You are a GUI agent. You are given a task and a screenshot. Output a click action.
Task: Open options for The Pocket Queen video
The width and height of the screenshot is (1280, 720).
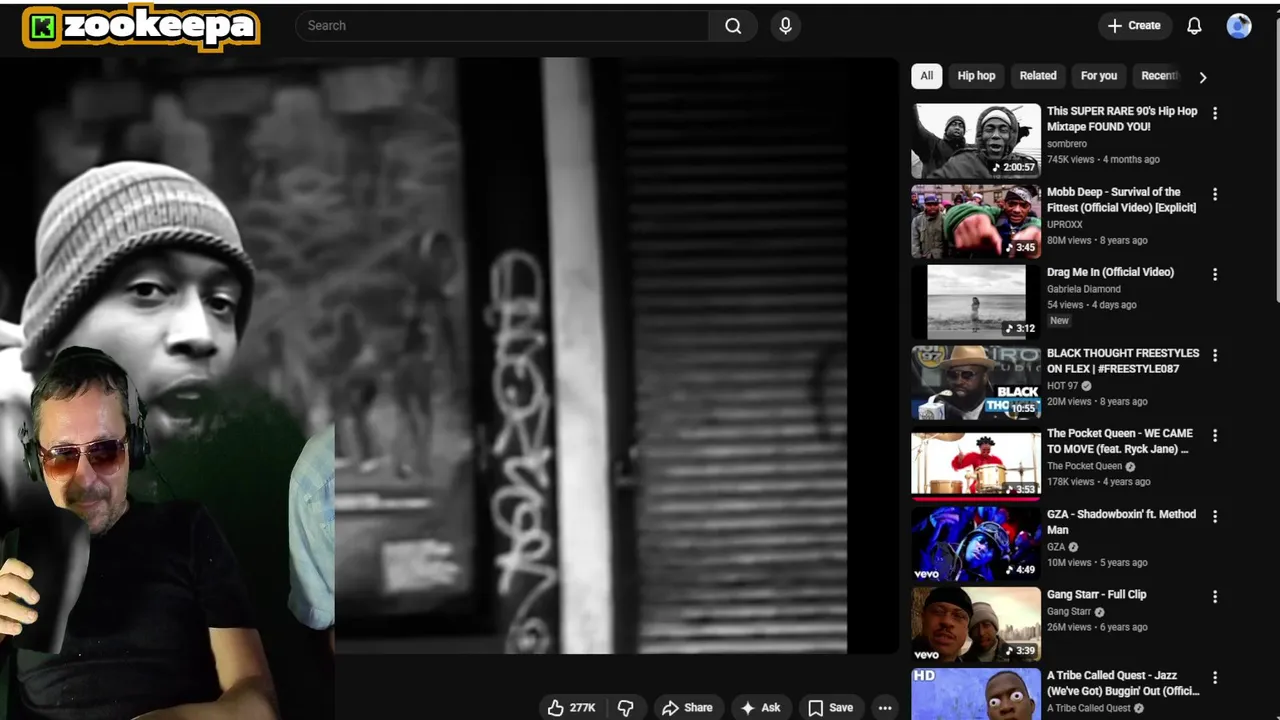pos(1215,435)
